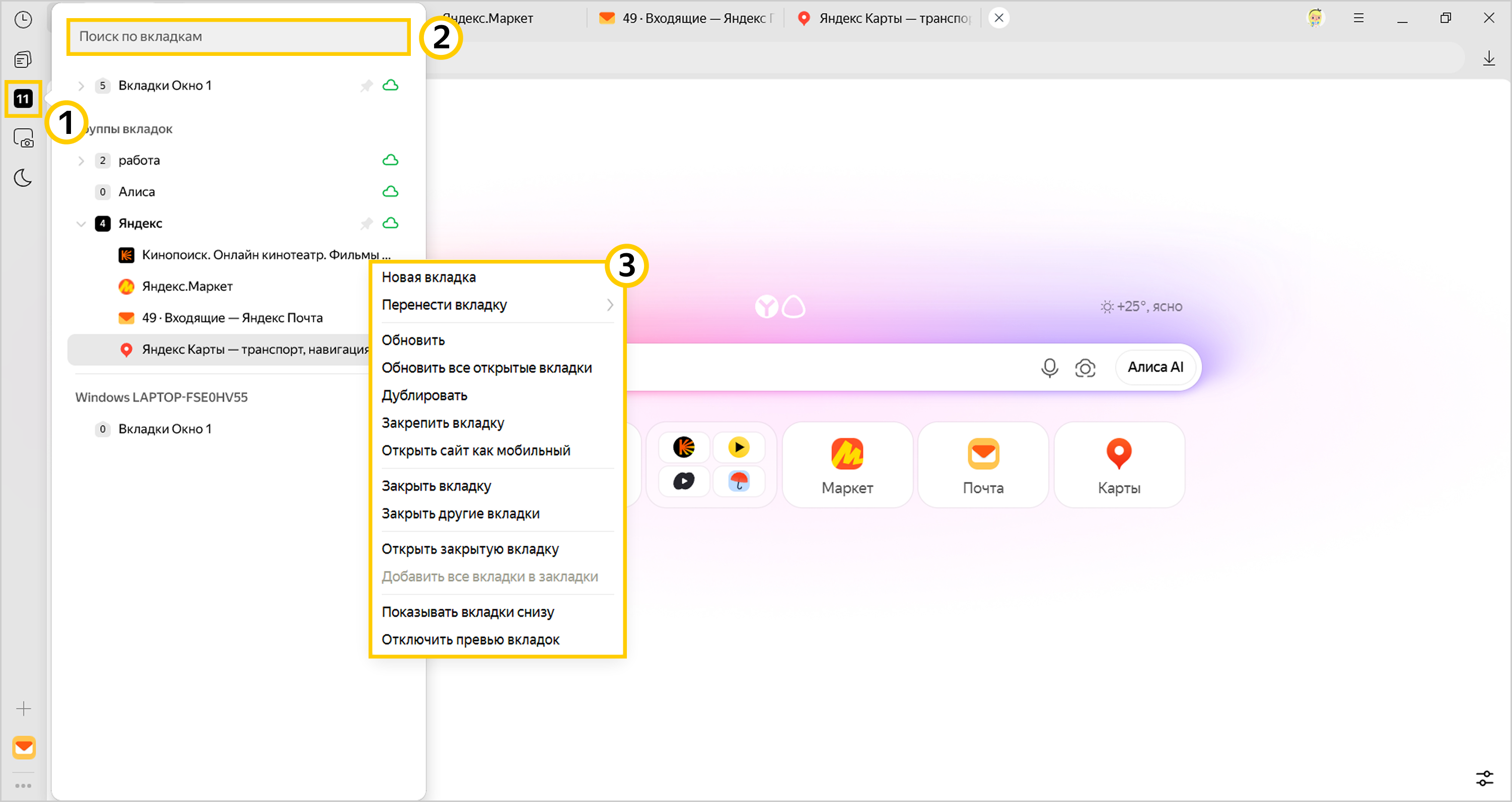The height and width of the screenshot is (802, 1512).
Task: Toggle dark mode moon icon
Action: pyautogui.click(x=23, y=178)
